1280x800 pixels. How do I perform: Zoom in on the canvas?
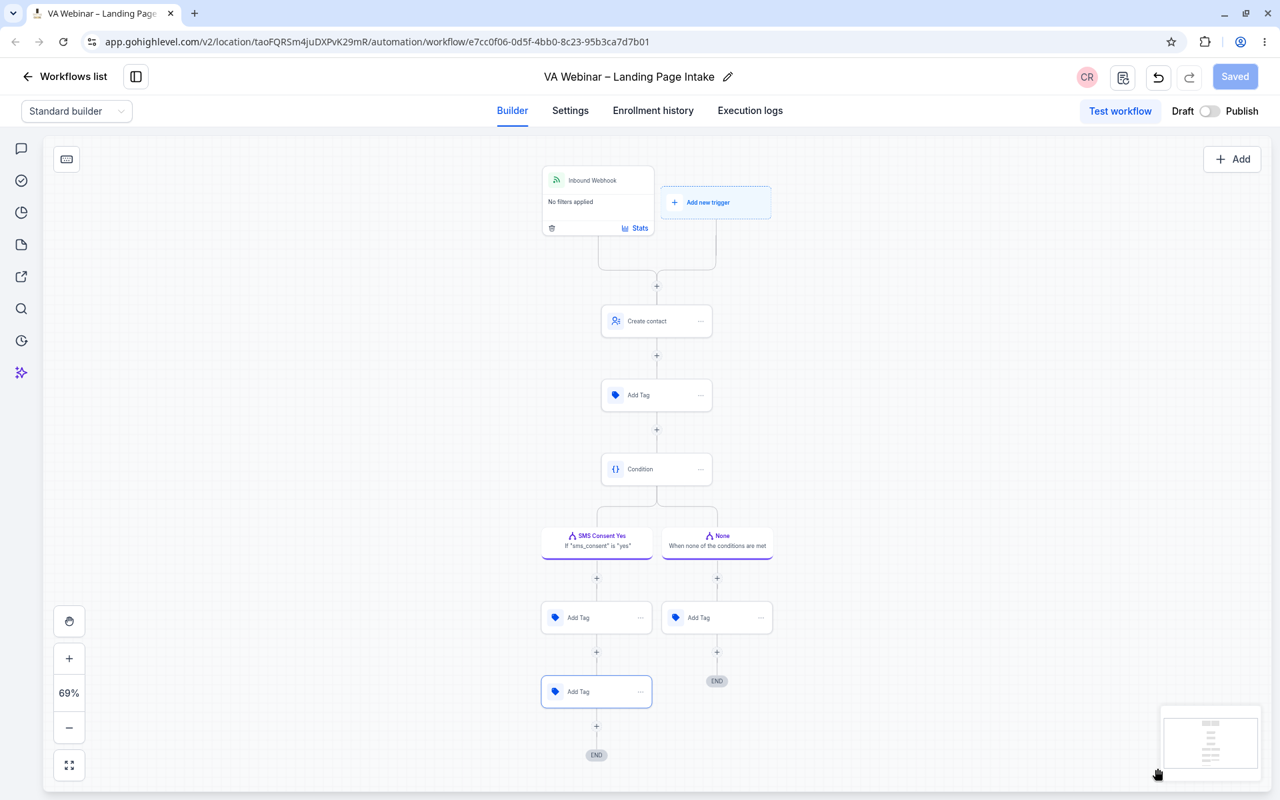point(69,659)
